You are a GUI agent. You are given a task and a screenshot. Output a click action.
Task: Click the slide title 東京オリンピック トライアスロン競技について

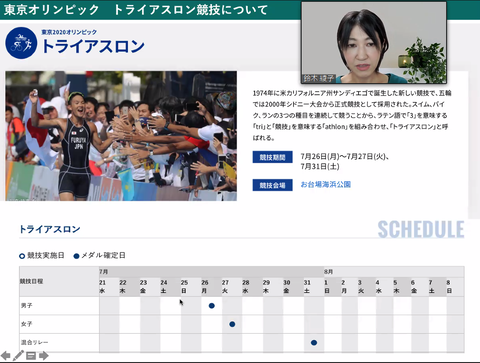click(x=136, y=10)
